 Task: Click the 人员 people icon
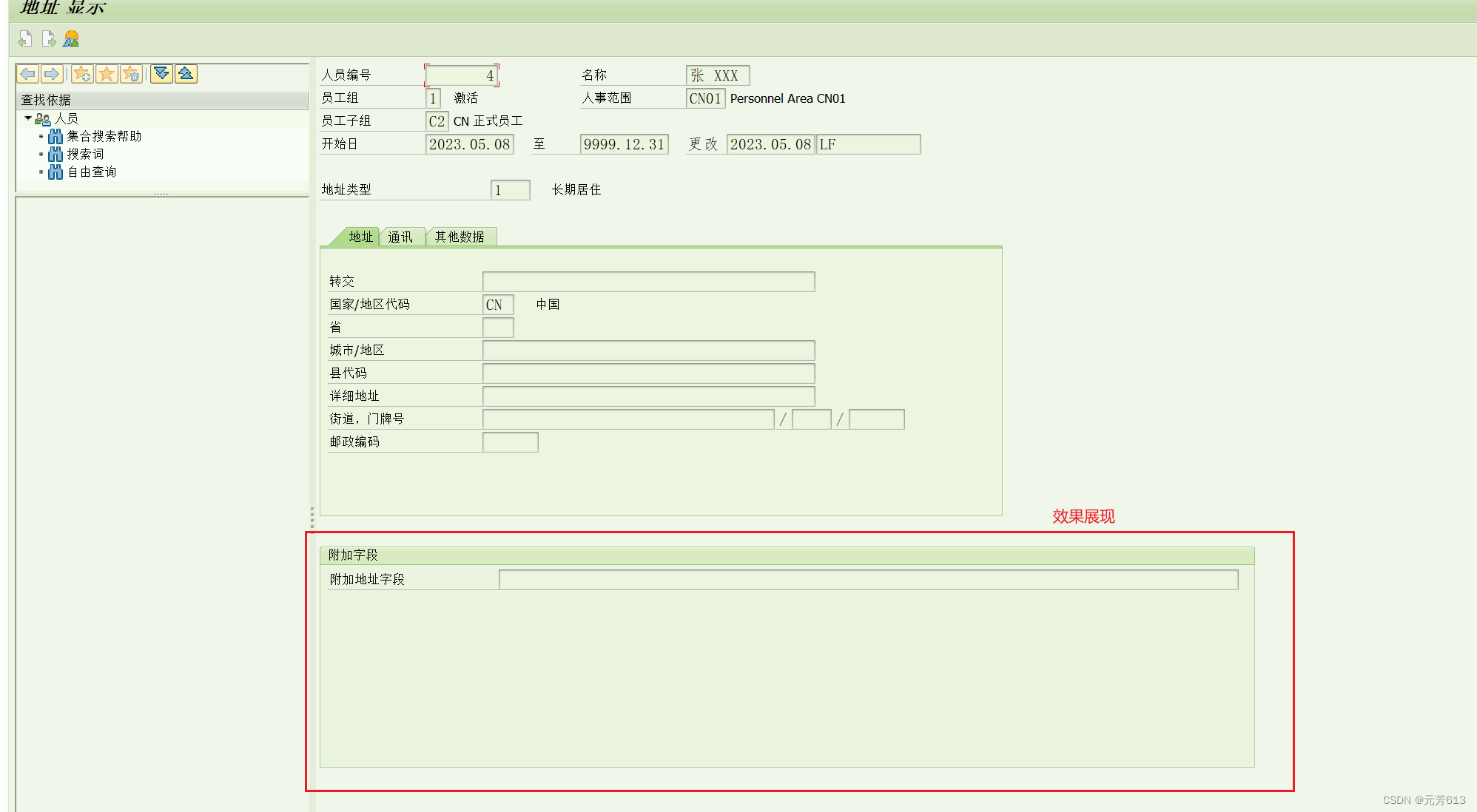(43, 118)
